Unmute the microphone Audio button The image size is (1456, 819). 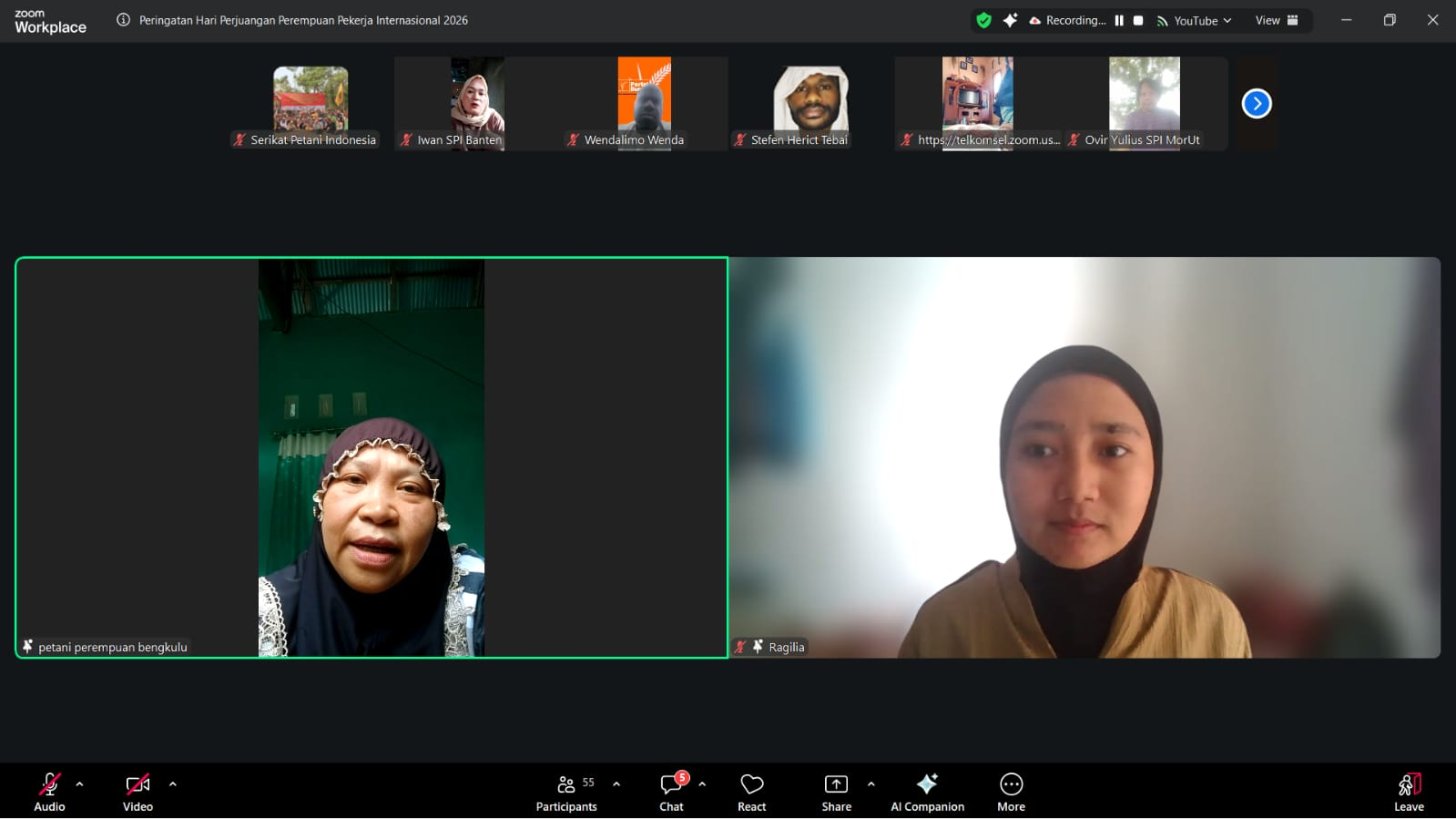49,792
